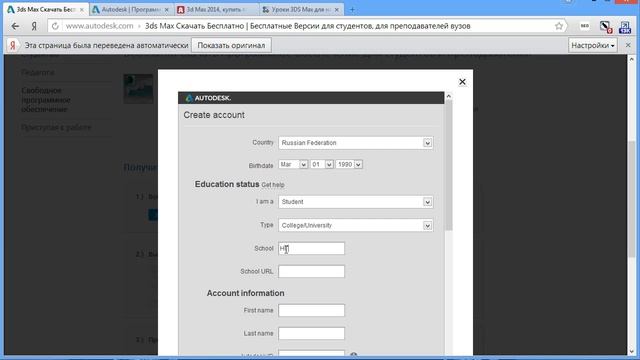Focus the School text field
Screen dimensions: 640x360
coord(311,249)
